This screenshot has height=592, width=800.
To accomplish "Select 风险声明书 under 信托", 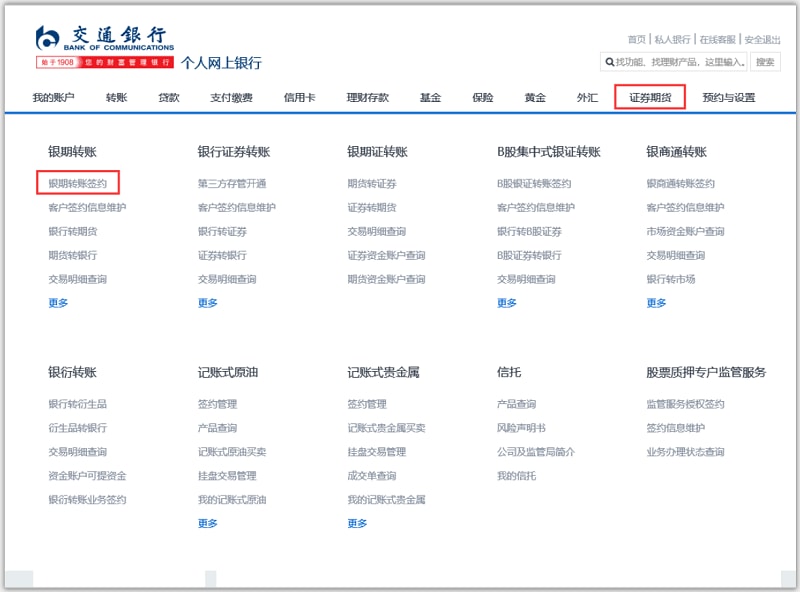I will [x=521, y=428].
